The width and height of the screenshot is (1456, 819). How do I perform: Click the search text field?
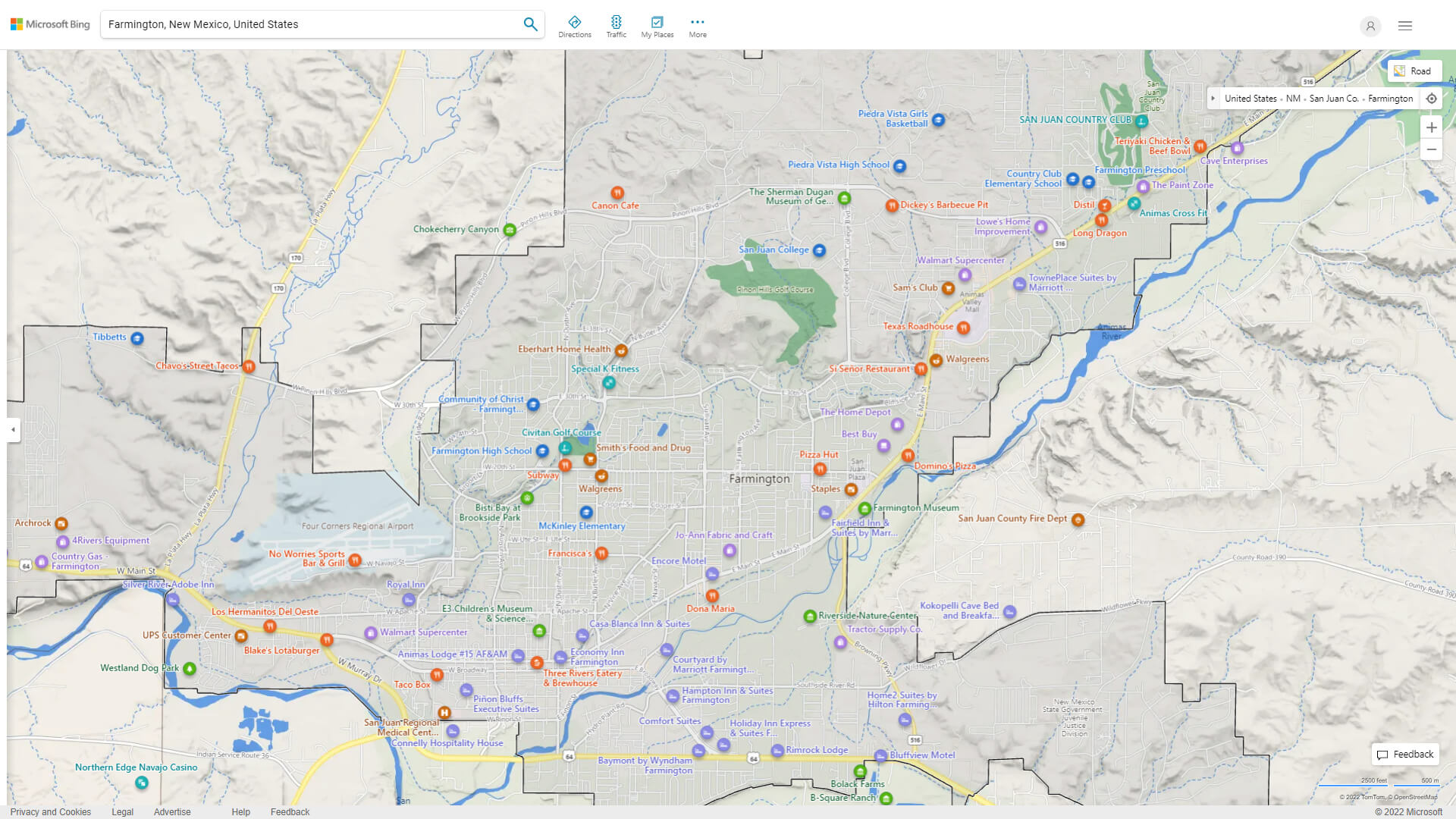click(311, 24)
